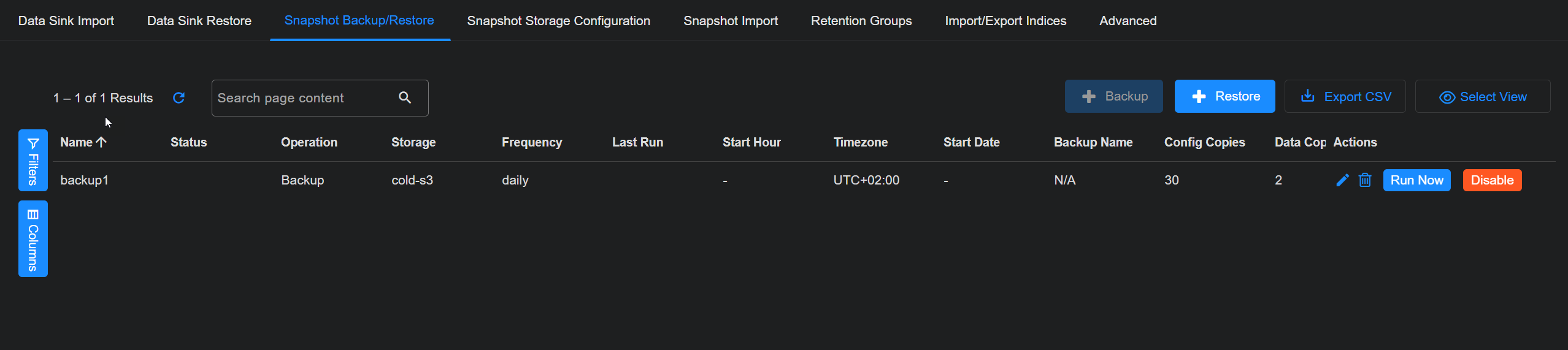Click the Export CSV button

pyautogui.click(x=1345, y=97)
